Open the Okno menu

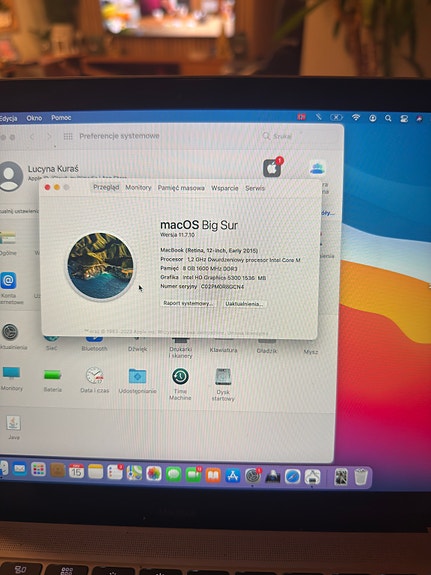click(x=34, y=118)
